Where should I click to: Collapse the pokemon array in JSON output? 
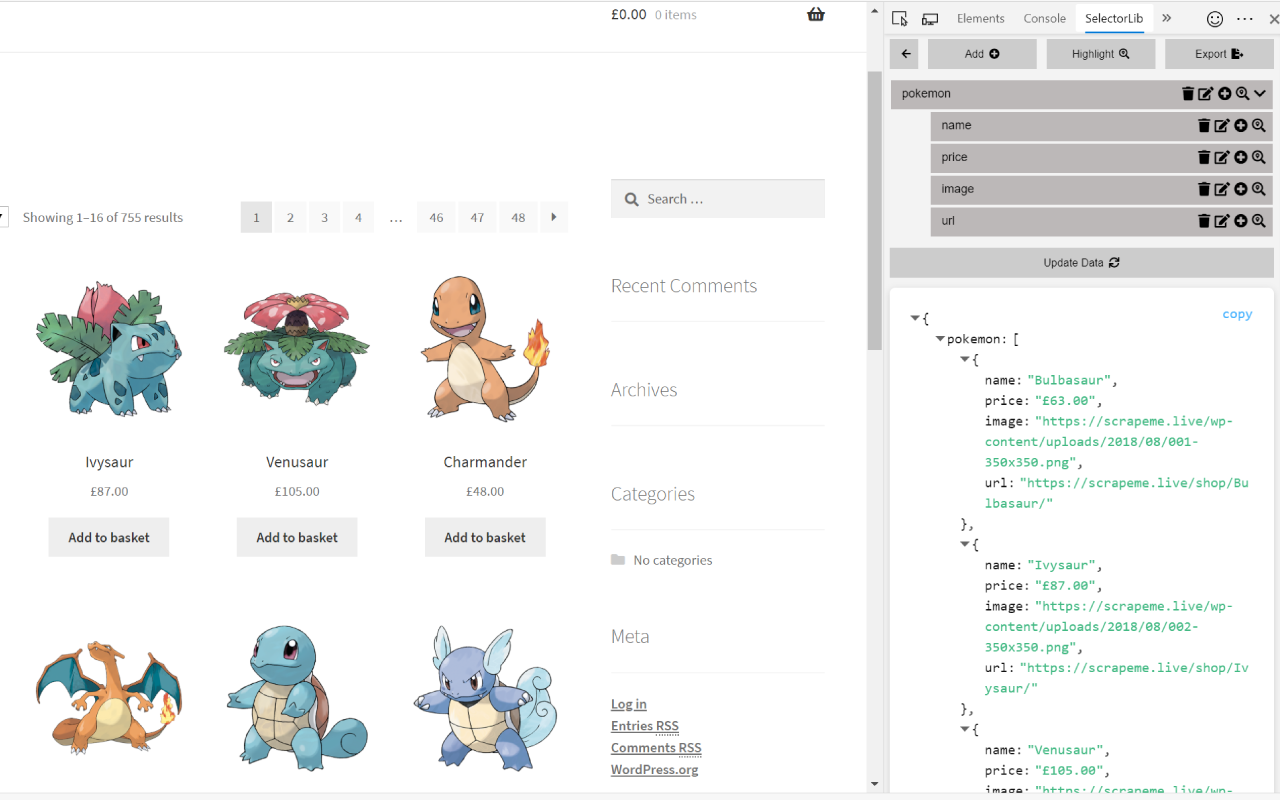point(940,339)
